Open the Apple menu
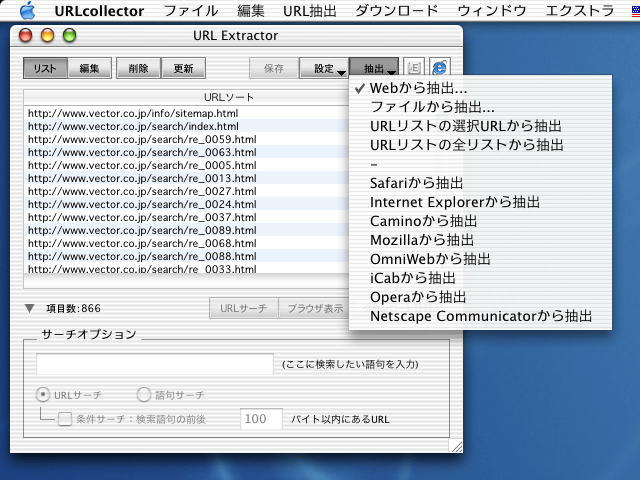The width and height of the screenshot is (640, 480). click(27, 11)
